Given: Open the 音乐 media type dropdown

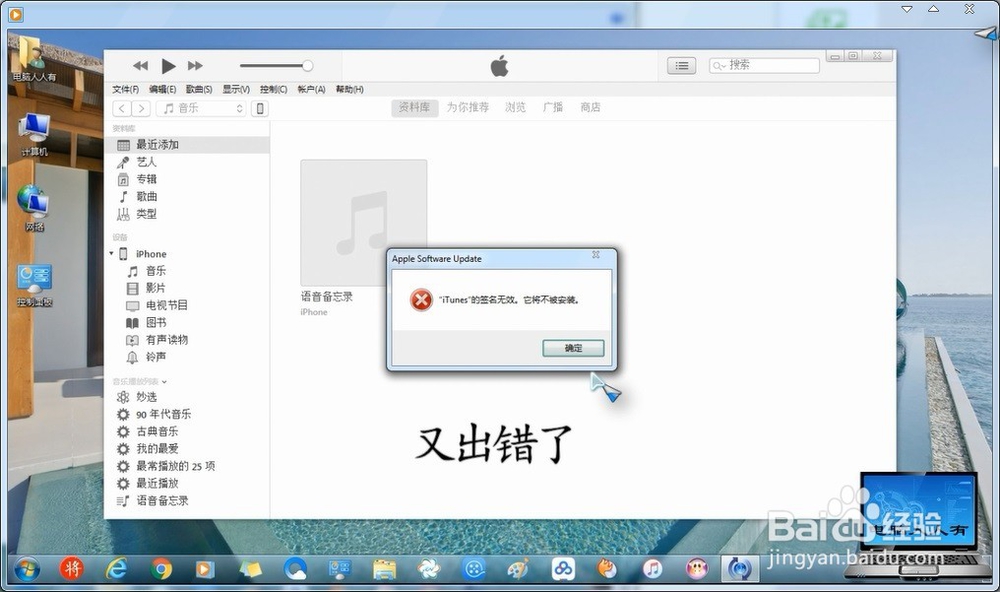Looking at the screenshot, I should tap(201, 108).
